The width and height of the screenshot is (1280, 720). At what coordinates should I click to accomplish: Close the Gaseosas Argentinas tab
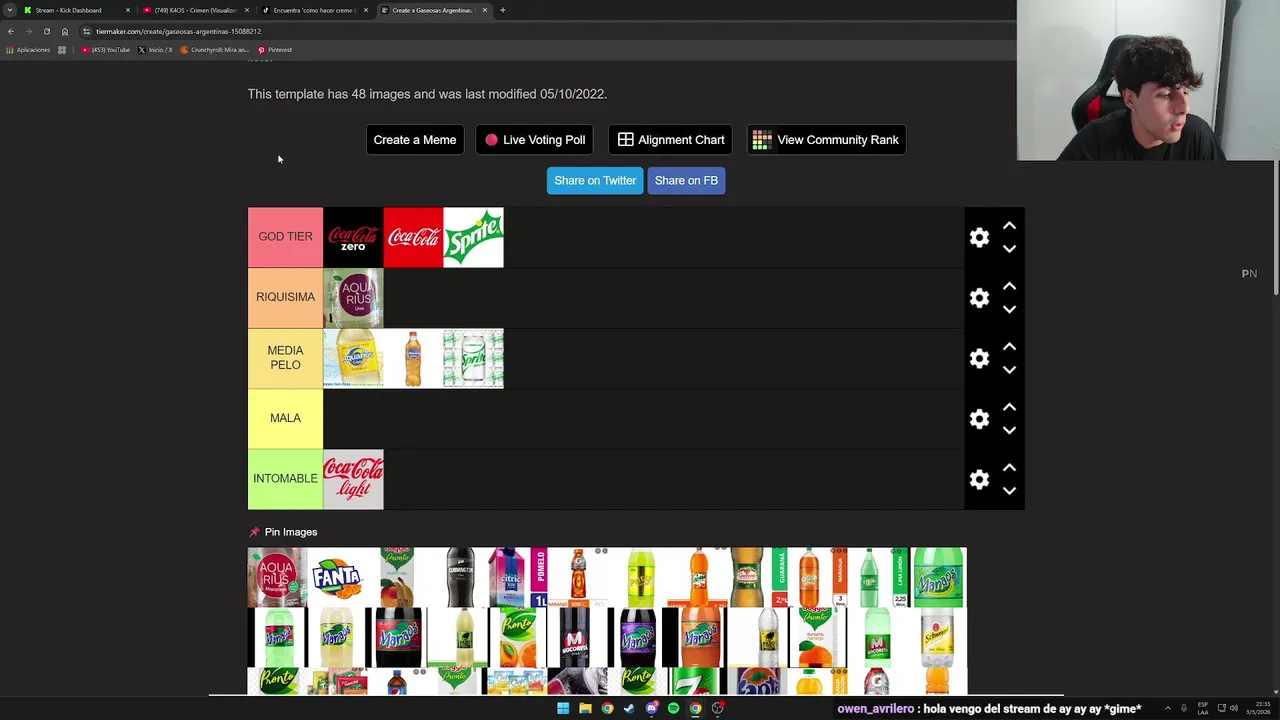(x=485, y=10)
